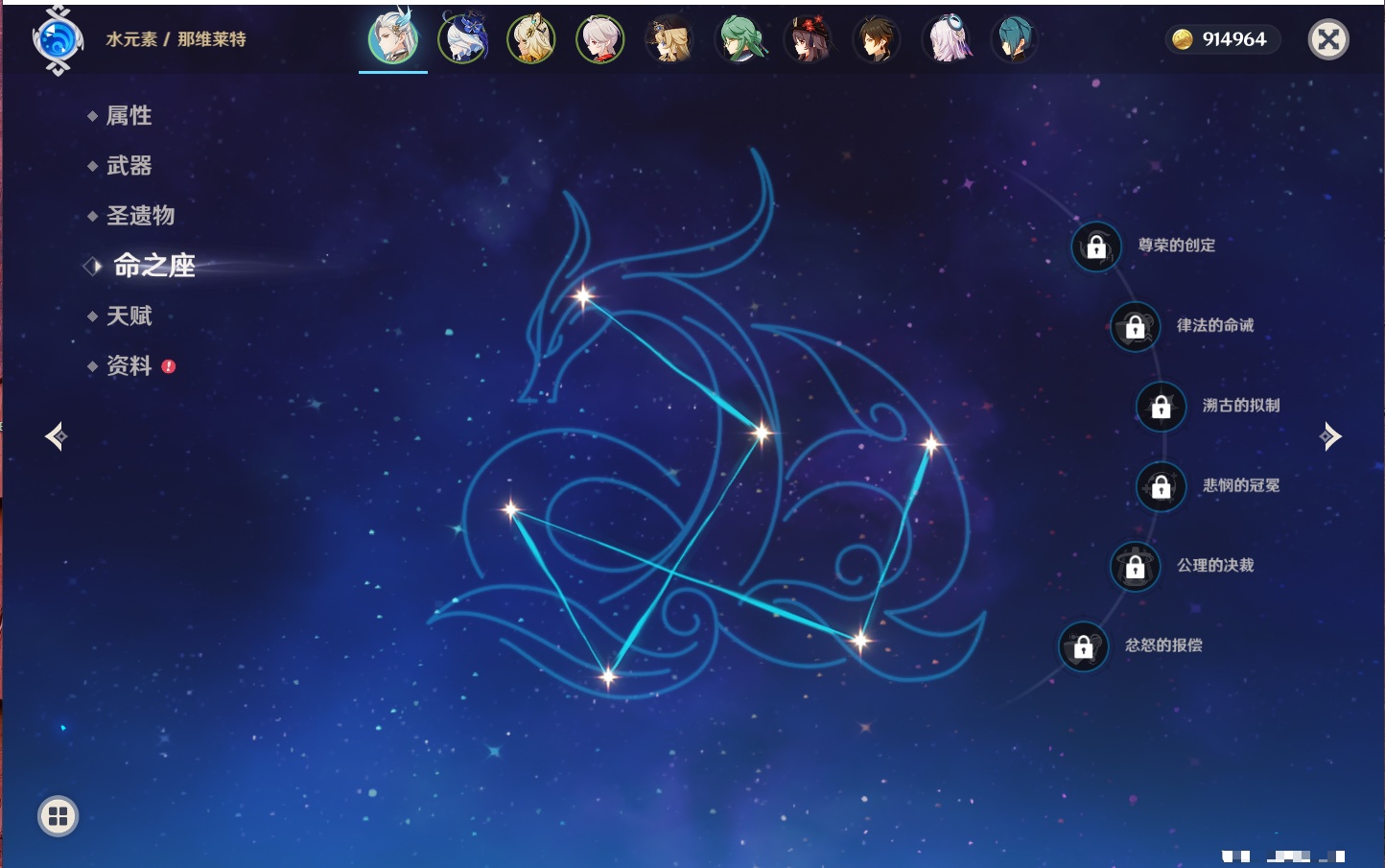The width and height of the screenshot is (1385, 868).
Task: Go to previous character with left arrow
Action: 56,436
